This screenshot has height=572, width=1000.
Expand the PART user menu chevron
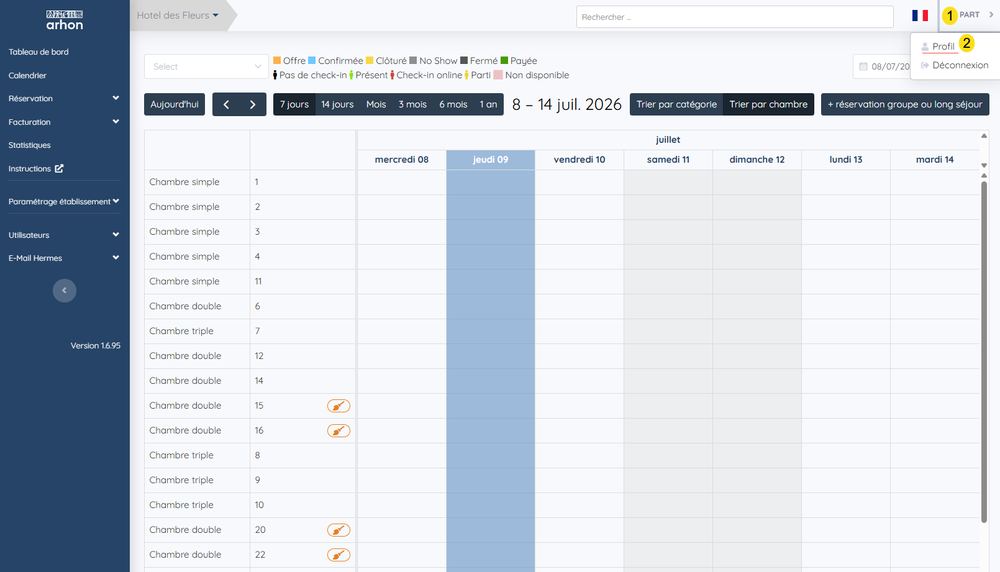point(991,15)
